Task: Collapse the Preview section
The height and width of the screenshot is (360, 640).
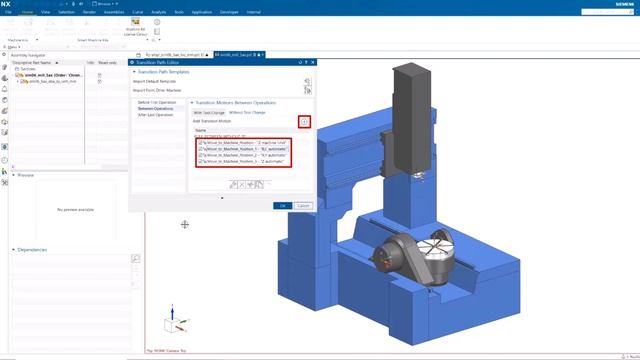Action: [13, 175]
